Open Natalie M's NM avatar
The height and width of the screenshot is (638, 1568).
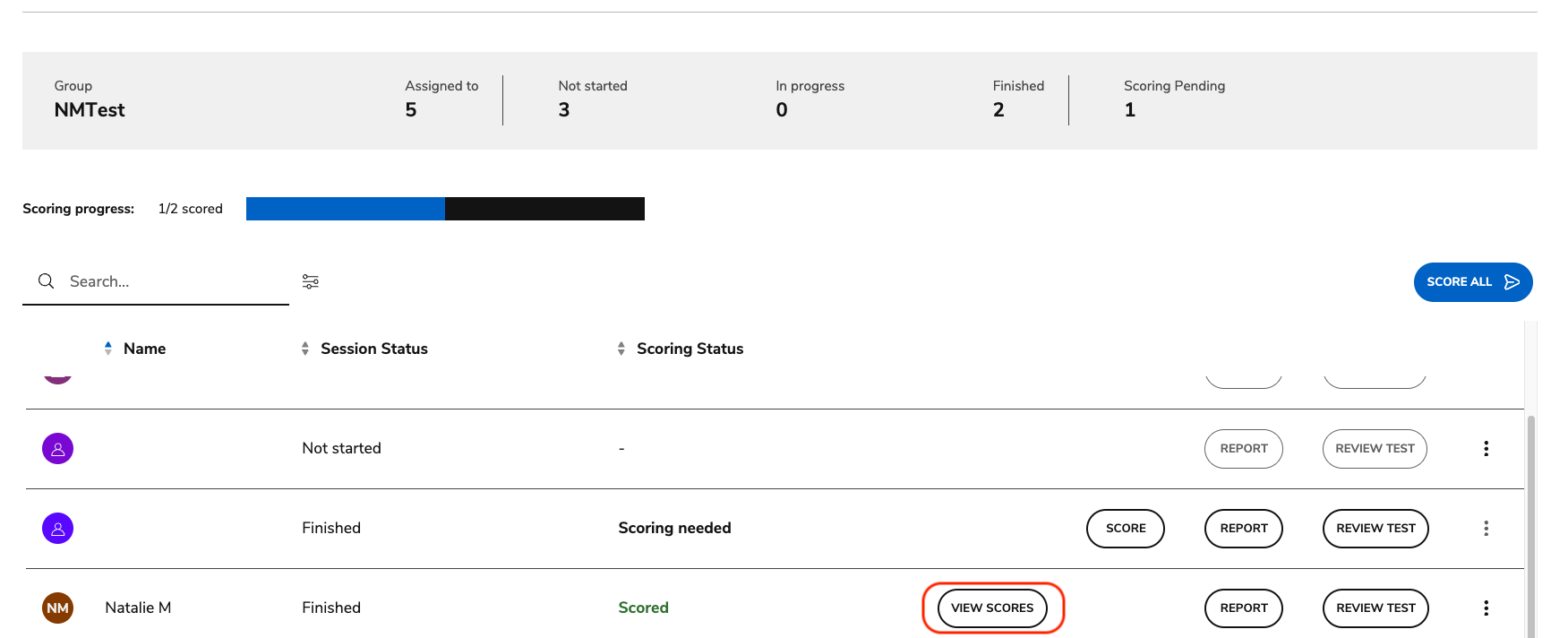pos(57,608)
